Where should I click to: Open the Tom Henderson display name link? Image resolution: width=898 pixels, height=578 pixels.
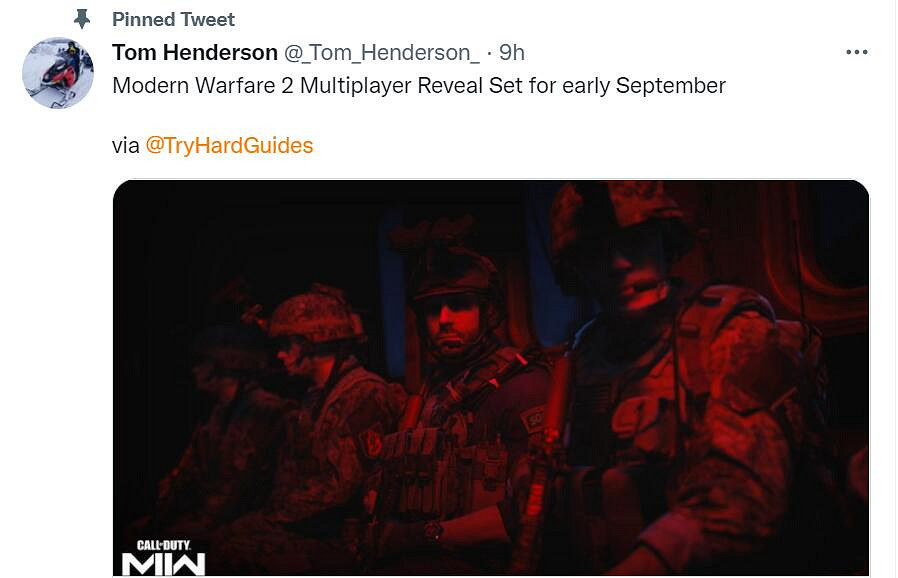(x=195, y=53)
